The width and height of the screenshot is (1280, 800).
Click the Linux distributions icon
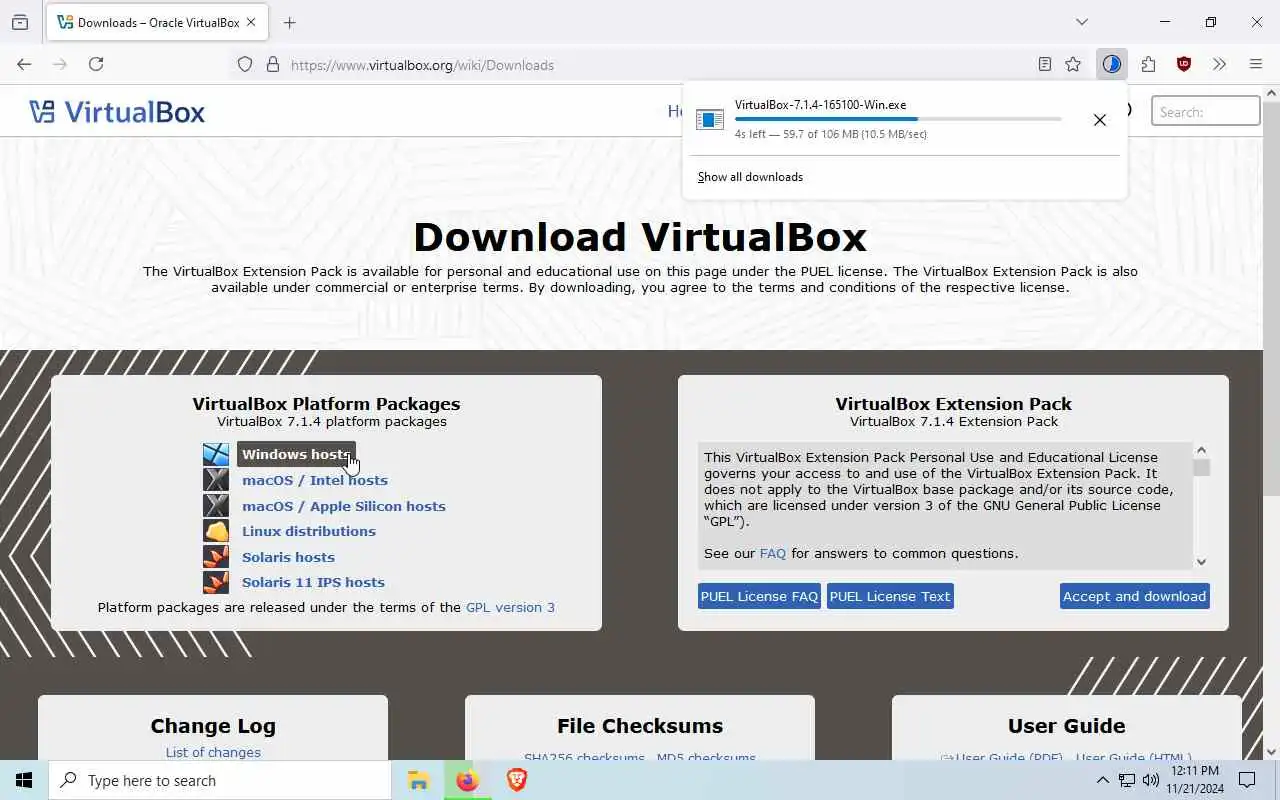point(216,531)
